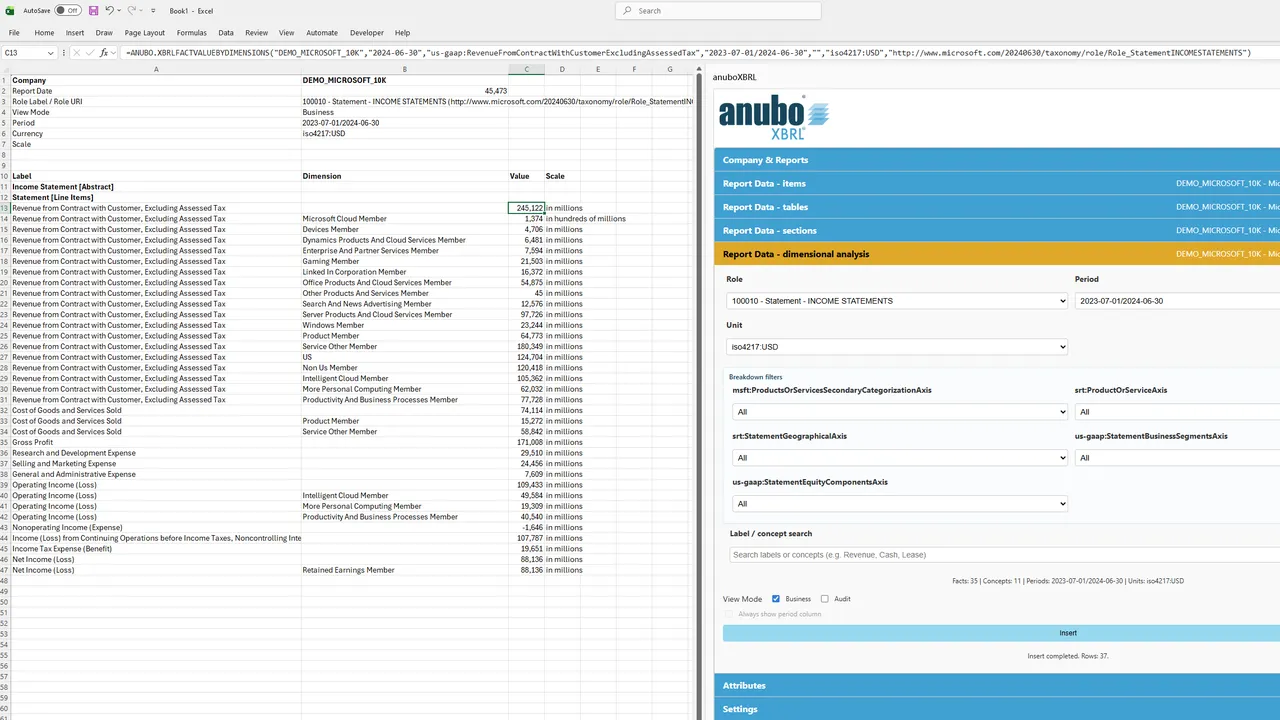Click inside the formula bar text
This screenshot has width=1280, height=720.
coord(688,53)
